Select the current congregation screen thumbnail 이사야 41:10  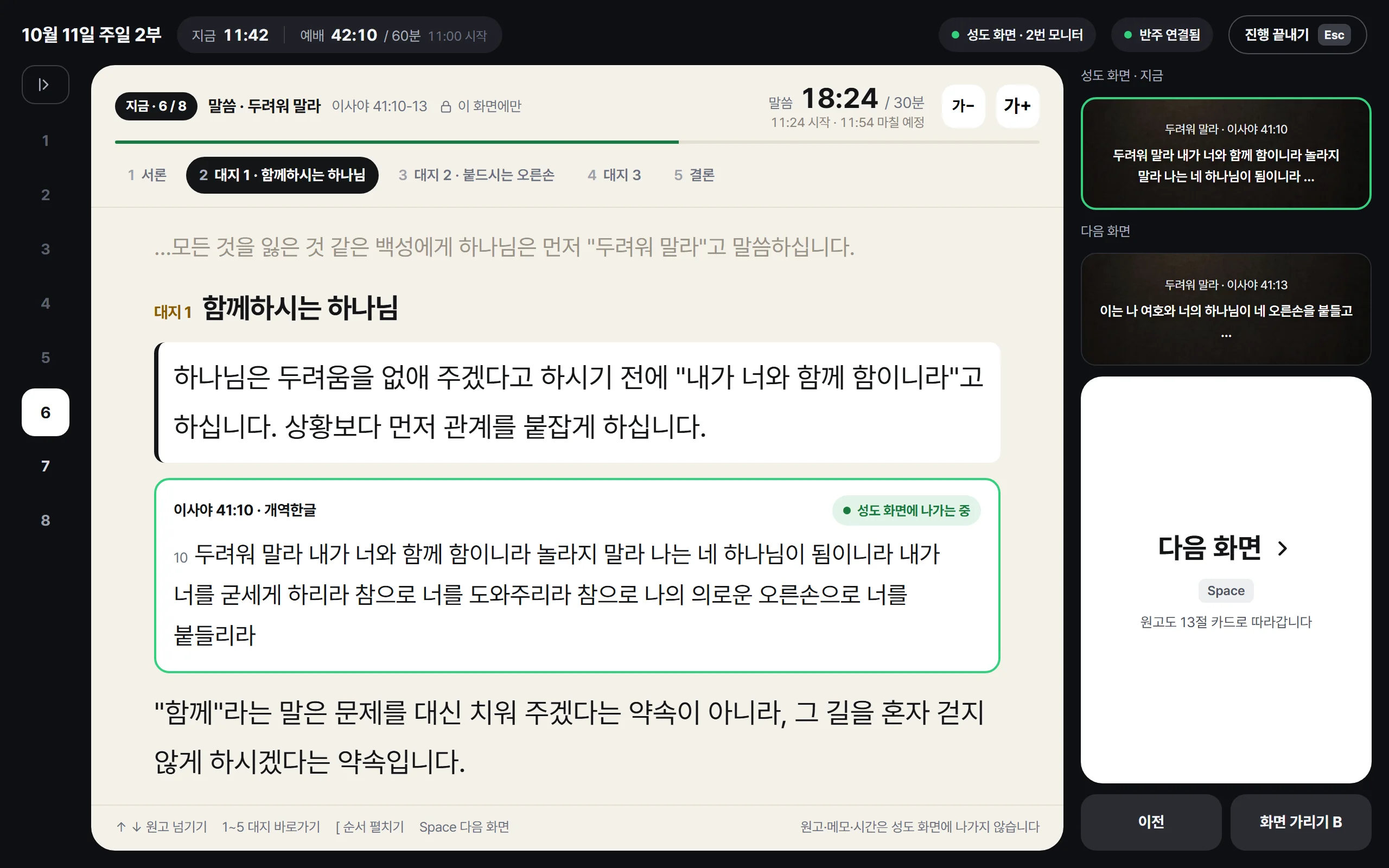1226,154
